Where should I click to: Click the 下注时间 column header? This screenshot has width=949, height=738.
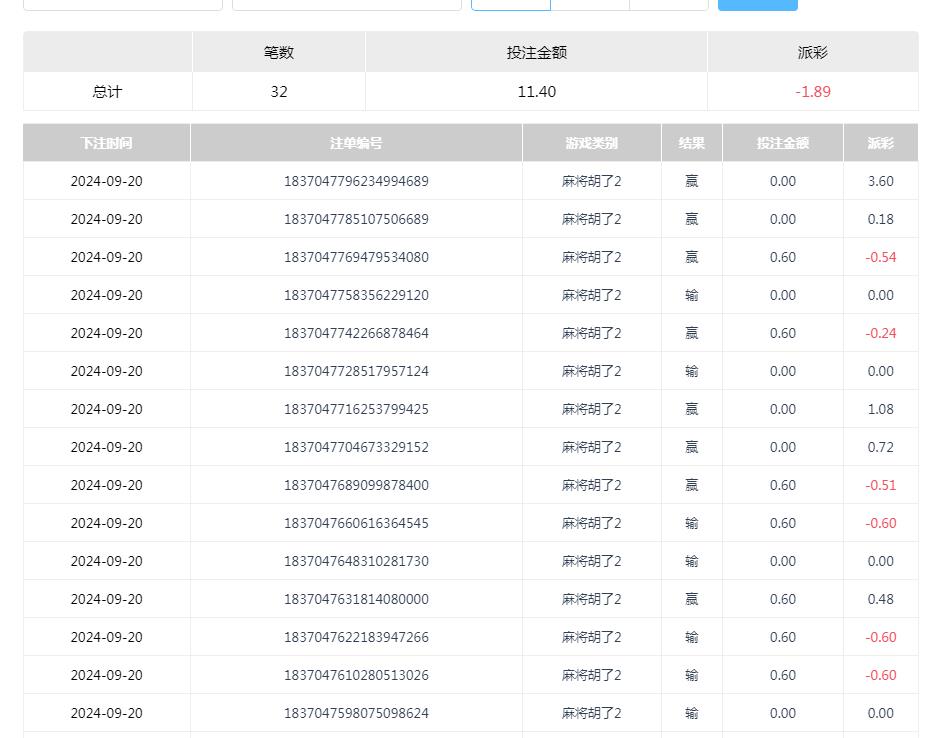(x=107, y=143)
